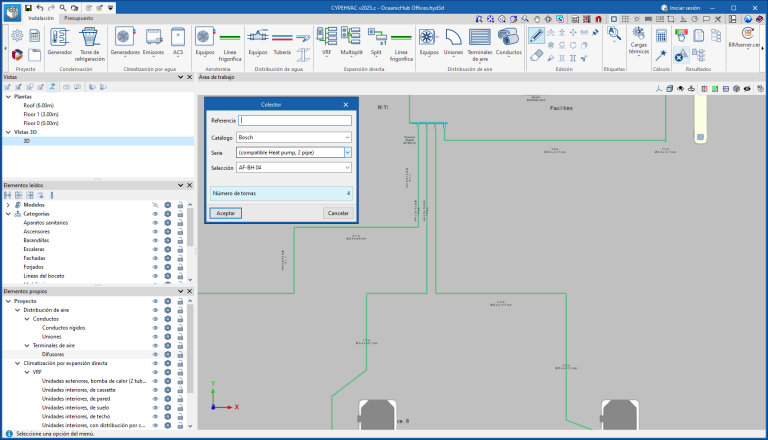The height and width of the screenshot is (440, 768).
Task: Select the eraser delete tool
Action: click(x=536, y=55)
